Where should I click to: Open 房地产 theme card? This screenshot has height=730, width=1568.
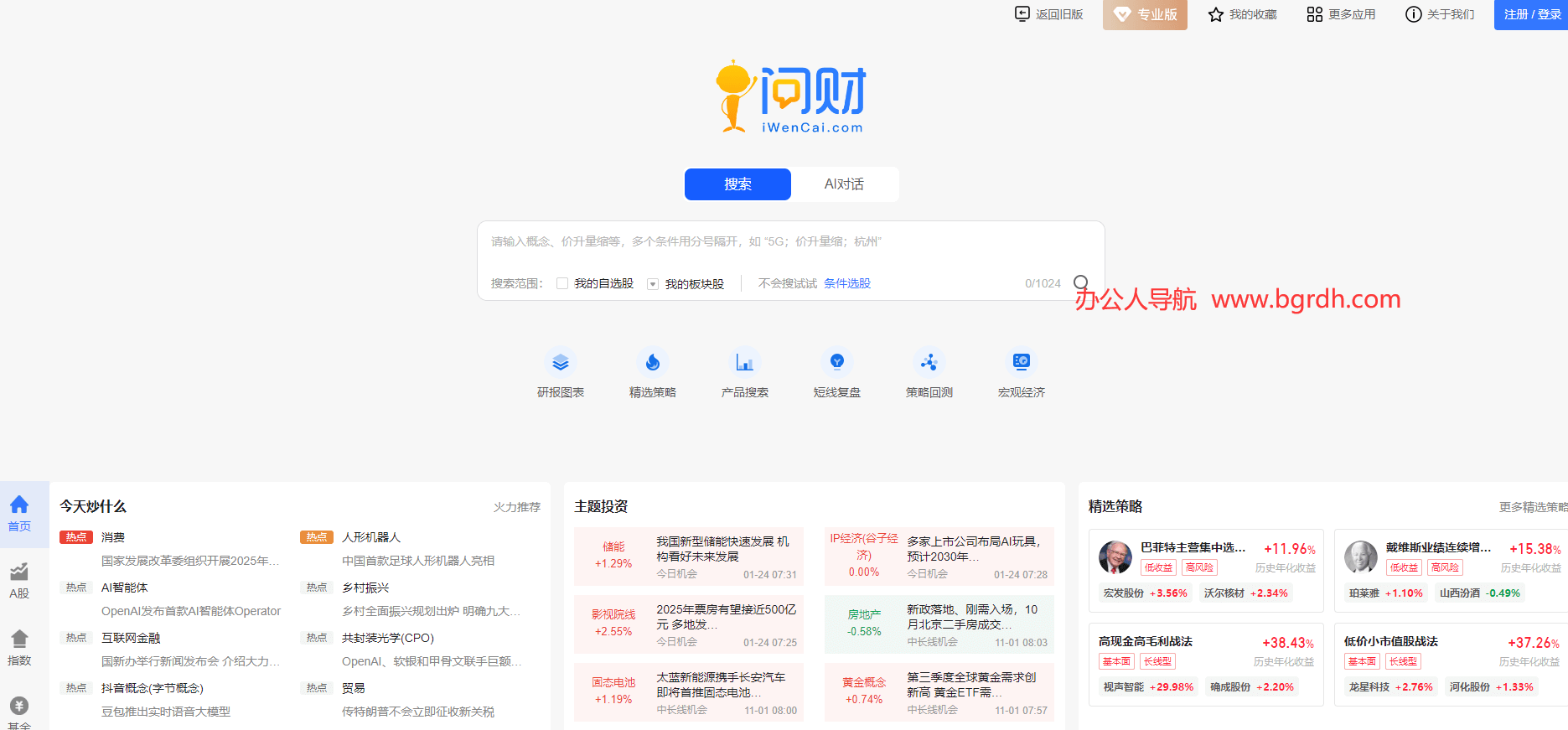pyautogui.click(x=939, y=624)
